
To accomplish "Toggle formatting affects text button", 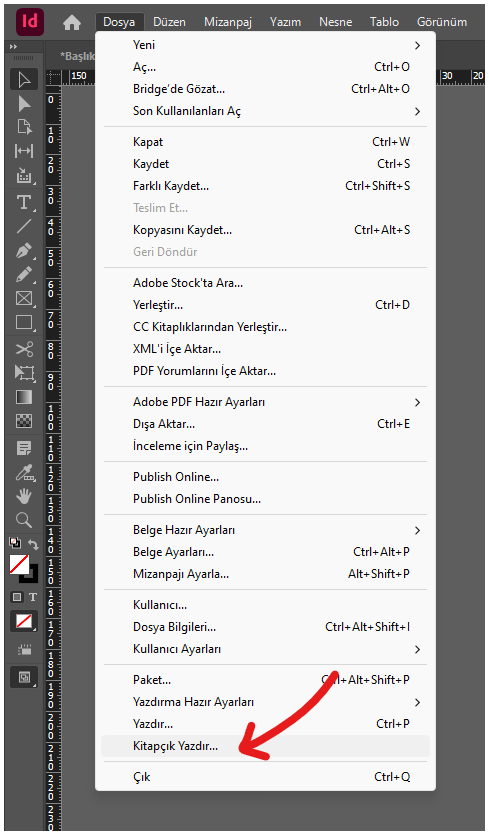I will 33,597.
